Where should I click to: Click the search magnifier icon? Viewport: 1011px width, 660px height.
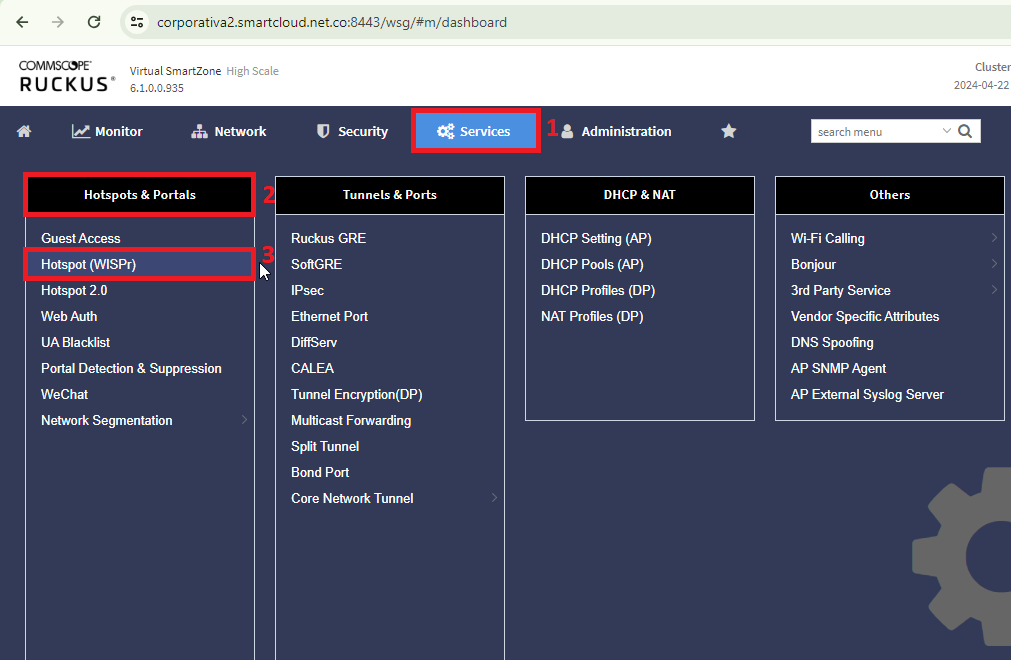(965, 131)
